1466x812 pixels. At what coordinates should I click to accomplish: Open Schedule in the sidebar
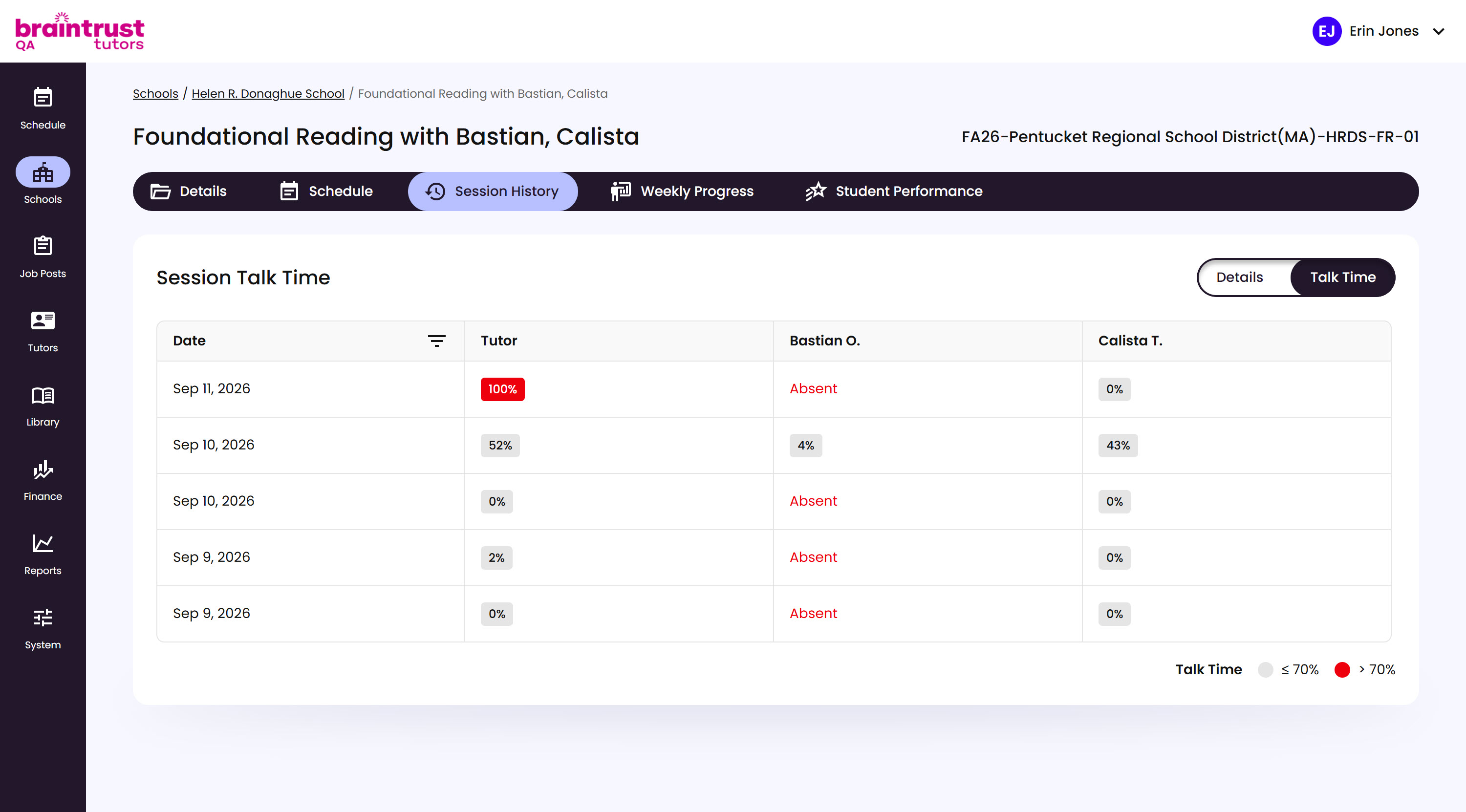43,108
